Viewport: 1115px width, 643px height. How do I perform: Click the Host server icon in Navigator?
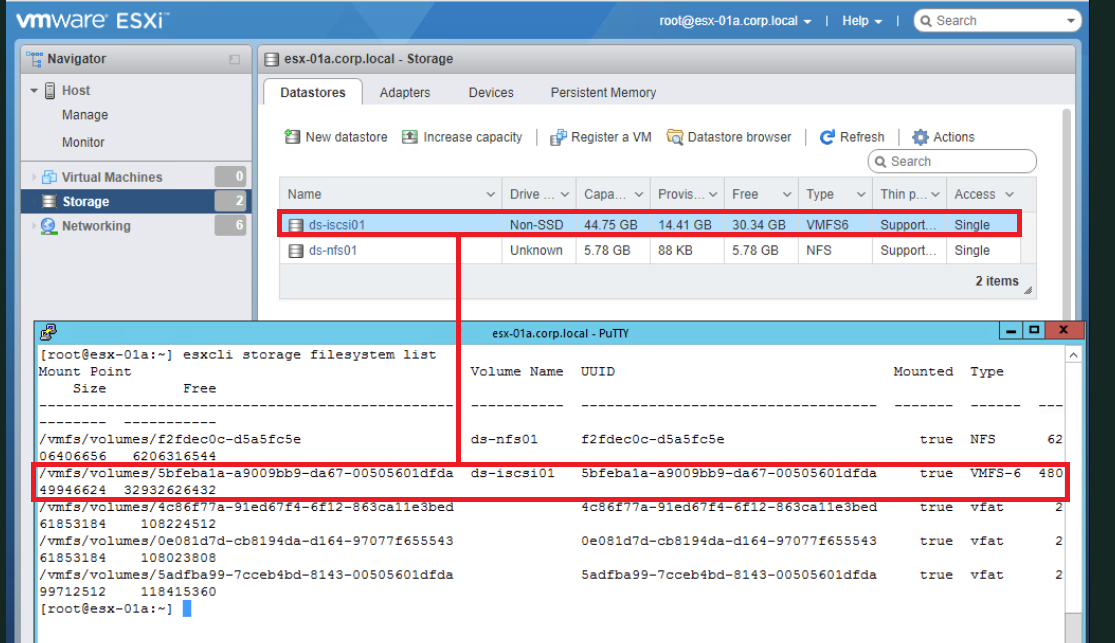coord(50,90)
